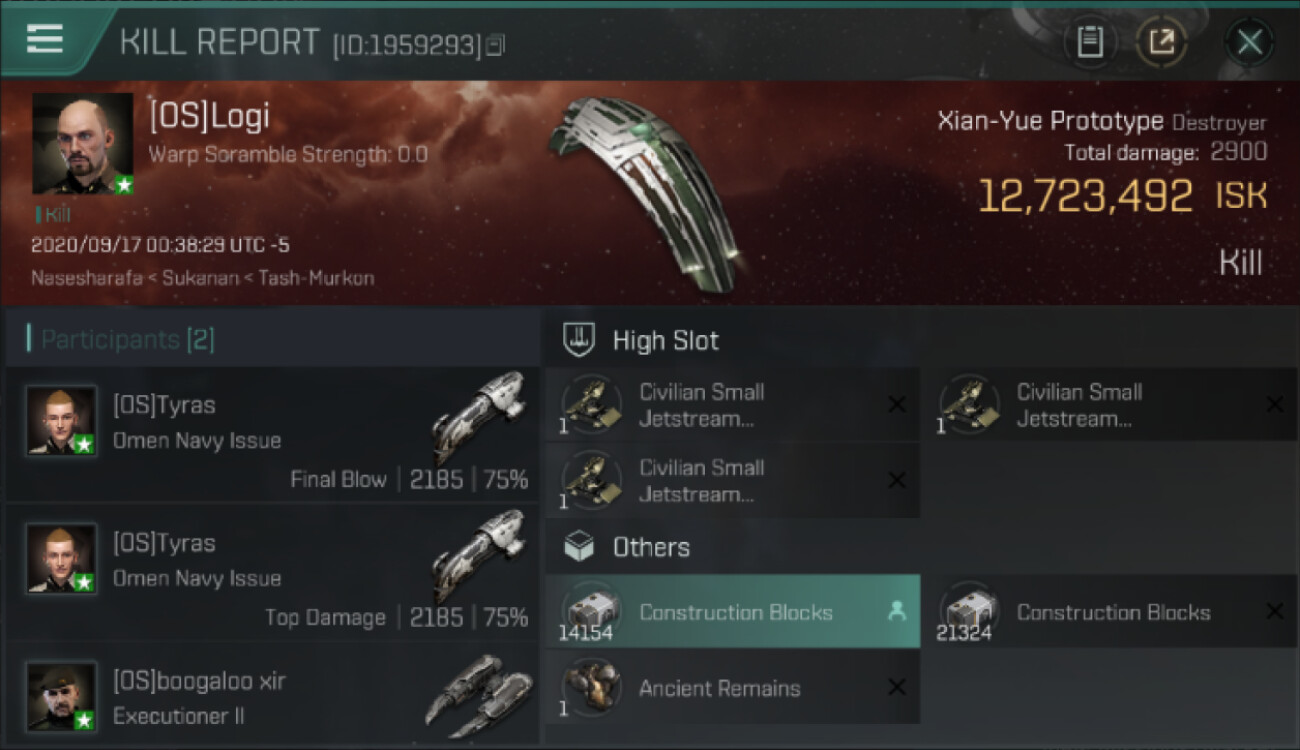Select the [OS]boogaloo xir pilot portrait
This screenshot has height=750, width=1300.
click(x=62, y=697)
